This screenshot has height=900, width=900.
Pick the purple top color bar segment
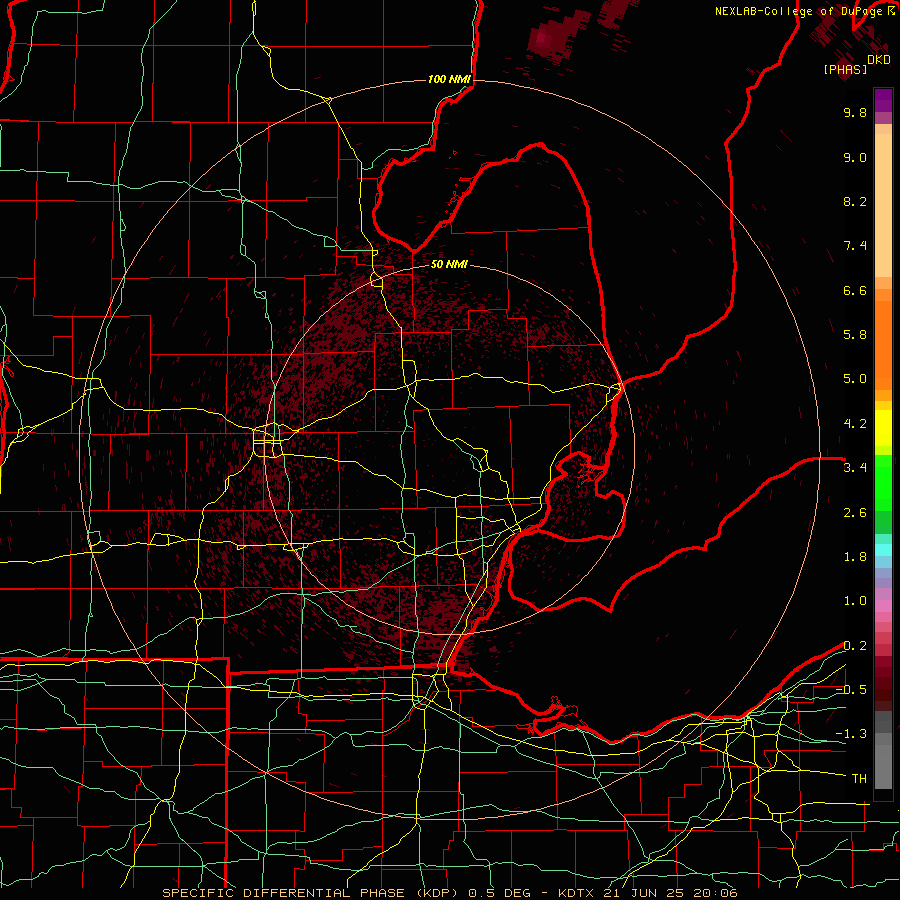tap(883, 100)
